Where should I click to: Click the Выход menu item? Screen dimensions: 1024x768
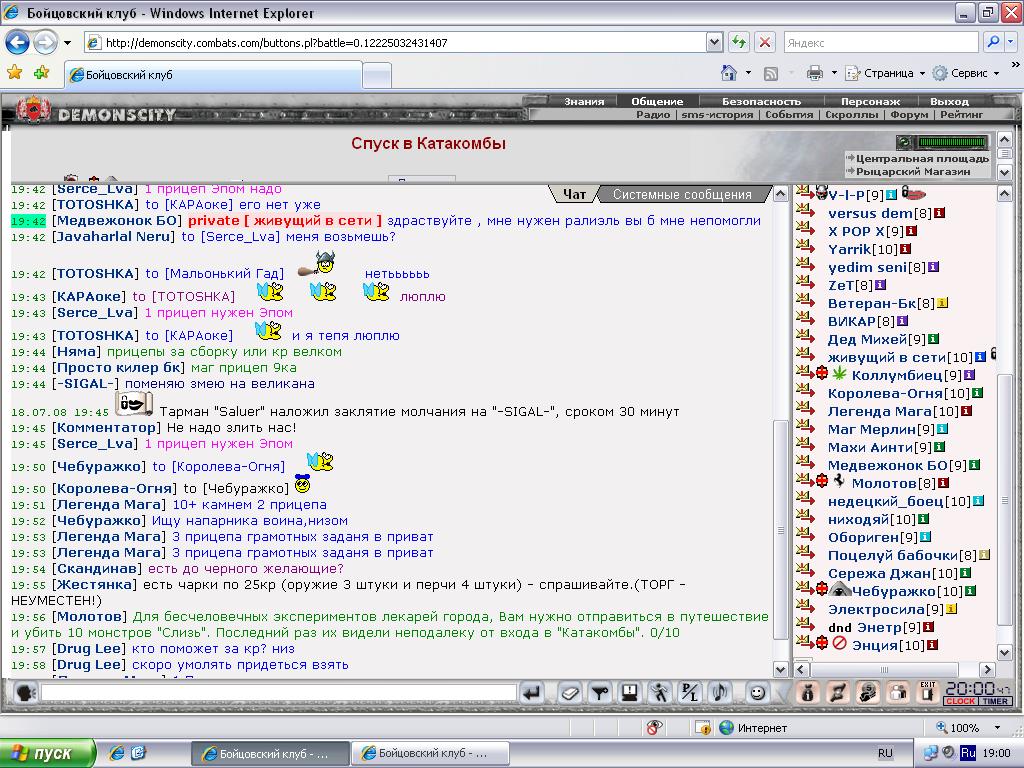coord(949,101)
